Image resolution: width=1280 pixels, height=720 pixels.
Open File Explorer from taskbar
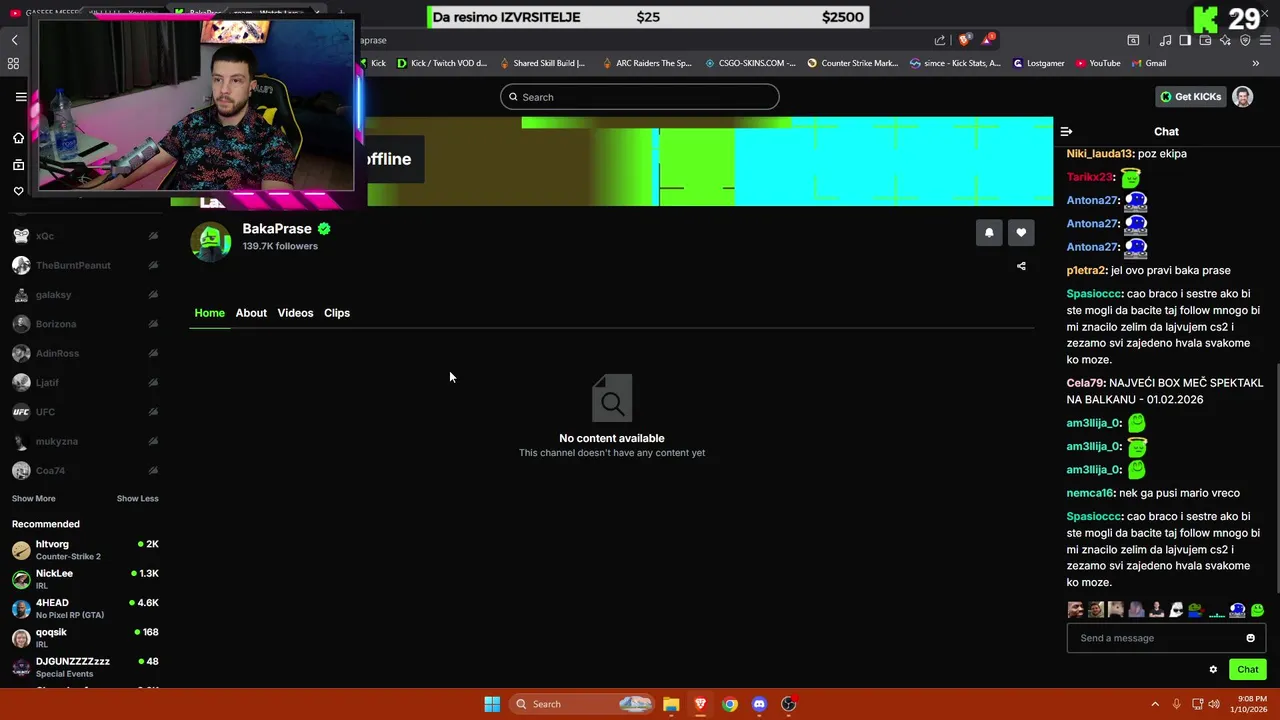click(x=671, y=704)
